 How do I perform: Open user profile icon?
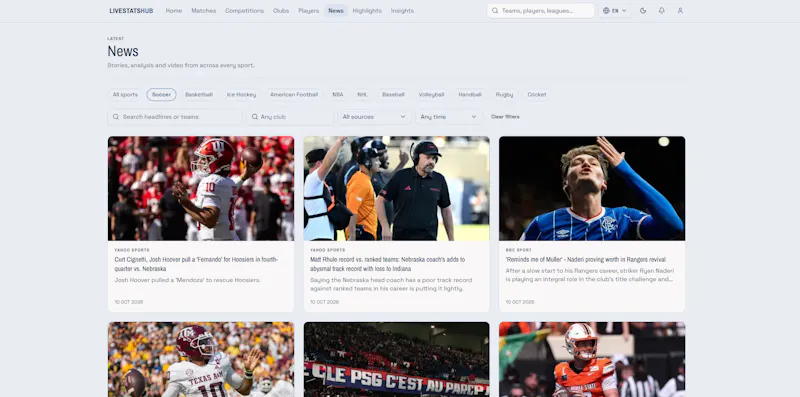(x=680, y=11)
